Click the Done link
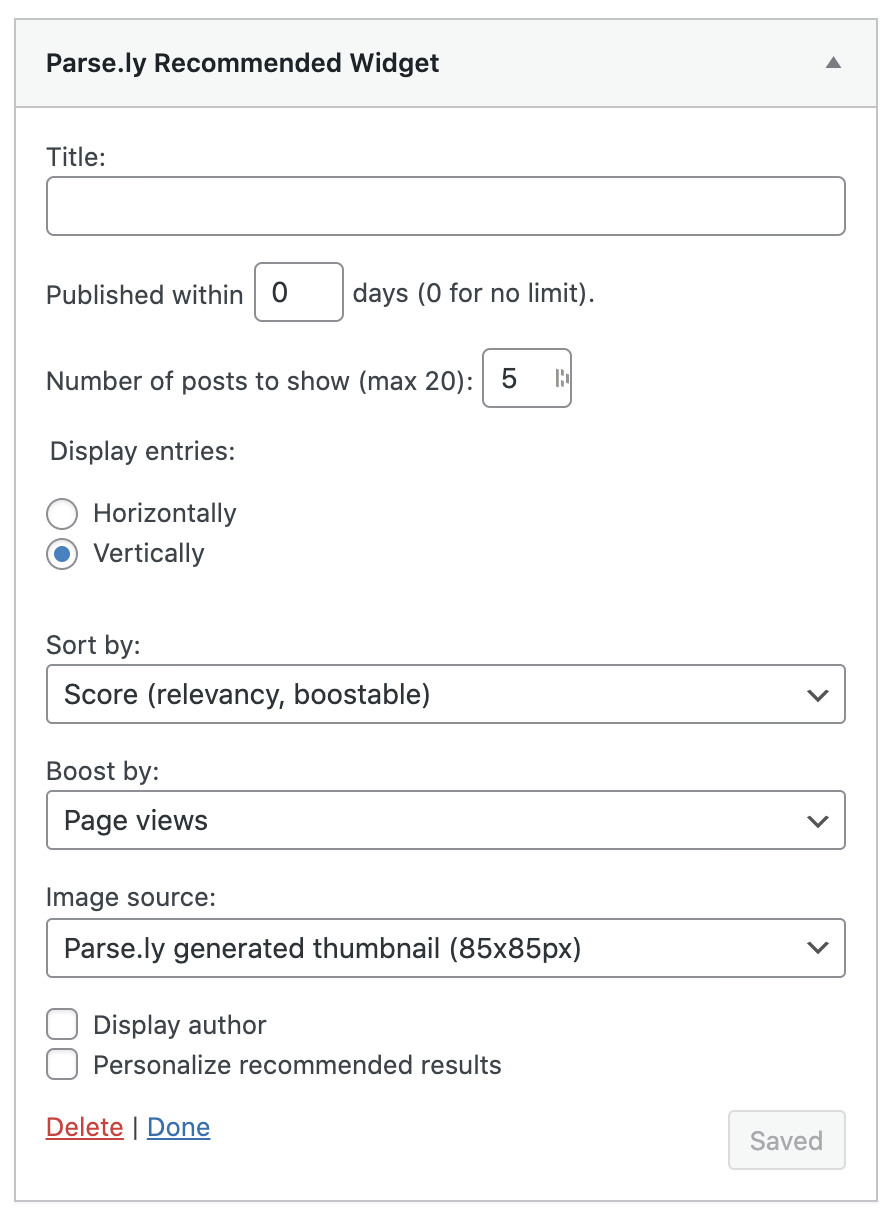 (x=178, y=1127)
